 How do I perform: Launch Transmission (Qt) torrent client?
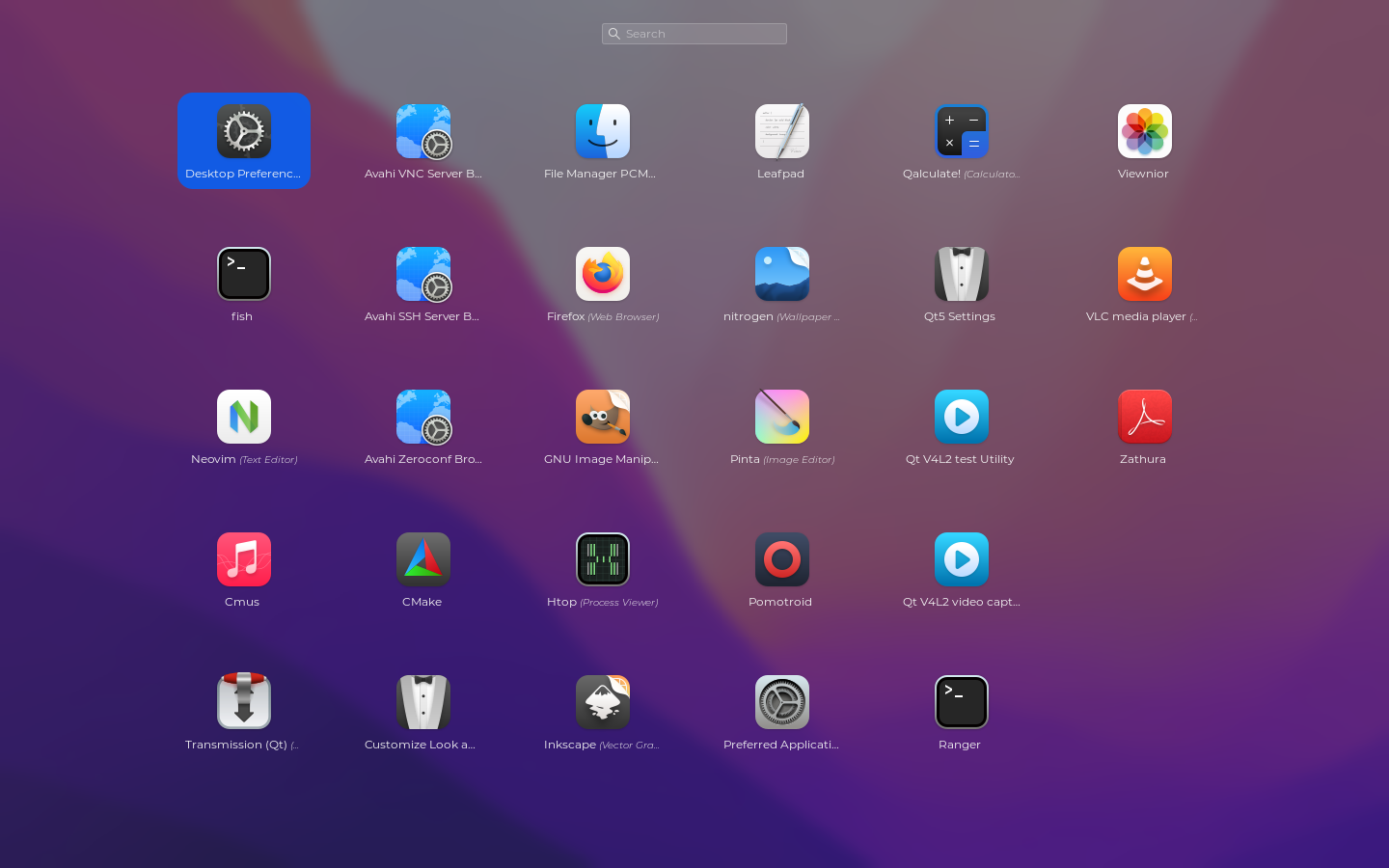244,700
